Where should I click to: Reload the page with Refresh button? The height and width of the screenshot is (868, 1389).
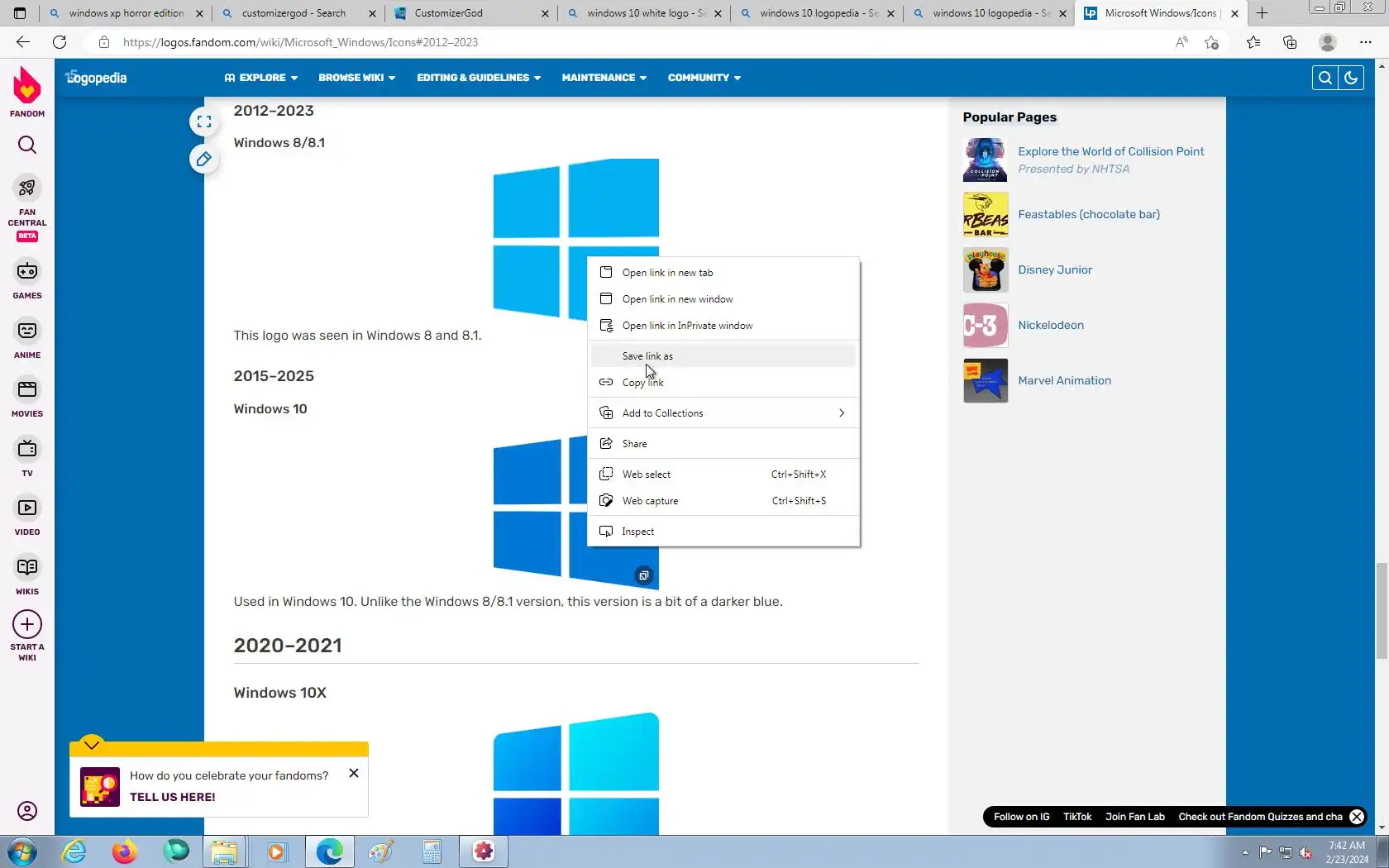60,42
